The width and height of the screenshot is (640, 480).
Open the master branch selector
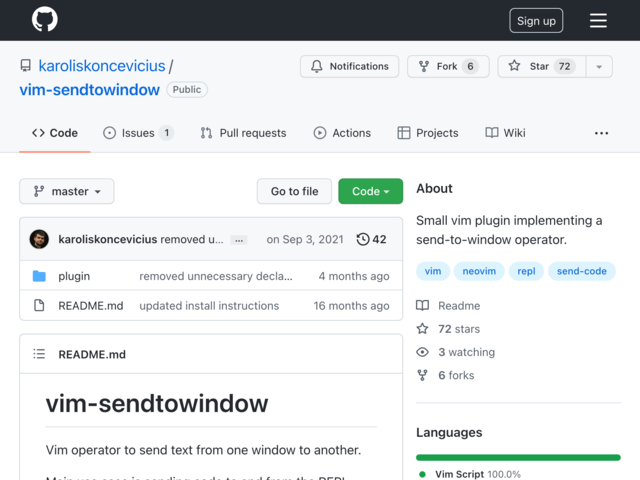point(67,191)
